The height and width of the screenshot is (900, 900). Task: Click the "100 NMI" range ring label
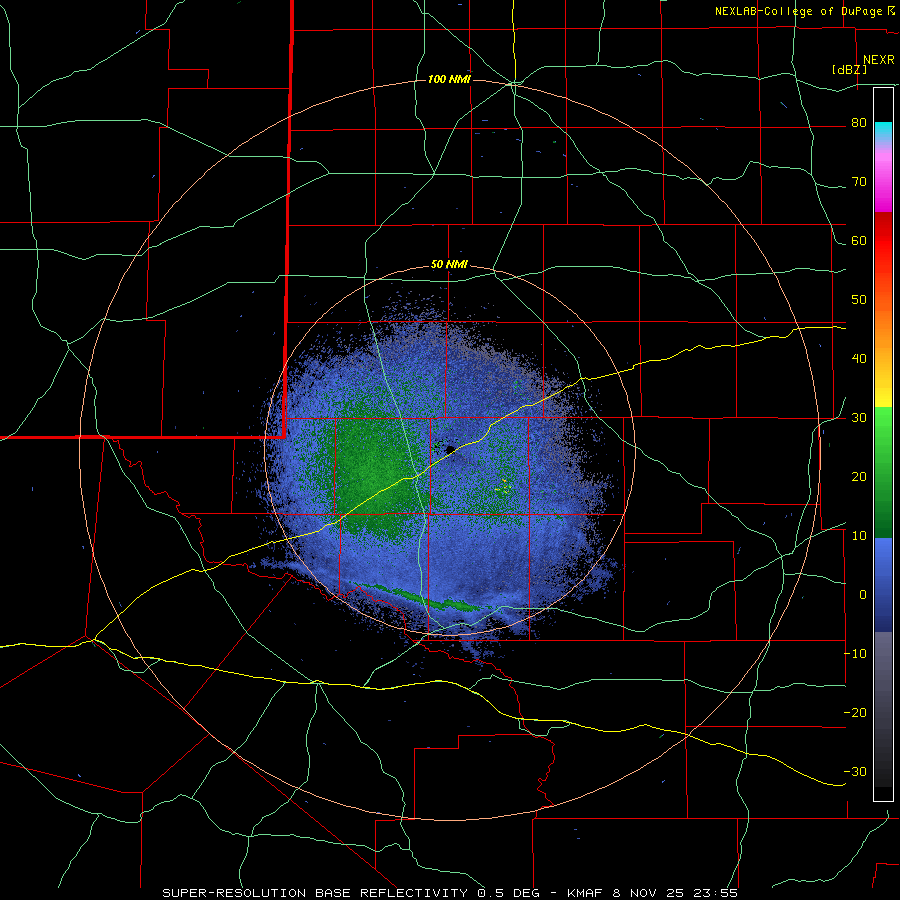point(449,79)
